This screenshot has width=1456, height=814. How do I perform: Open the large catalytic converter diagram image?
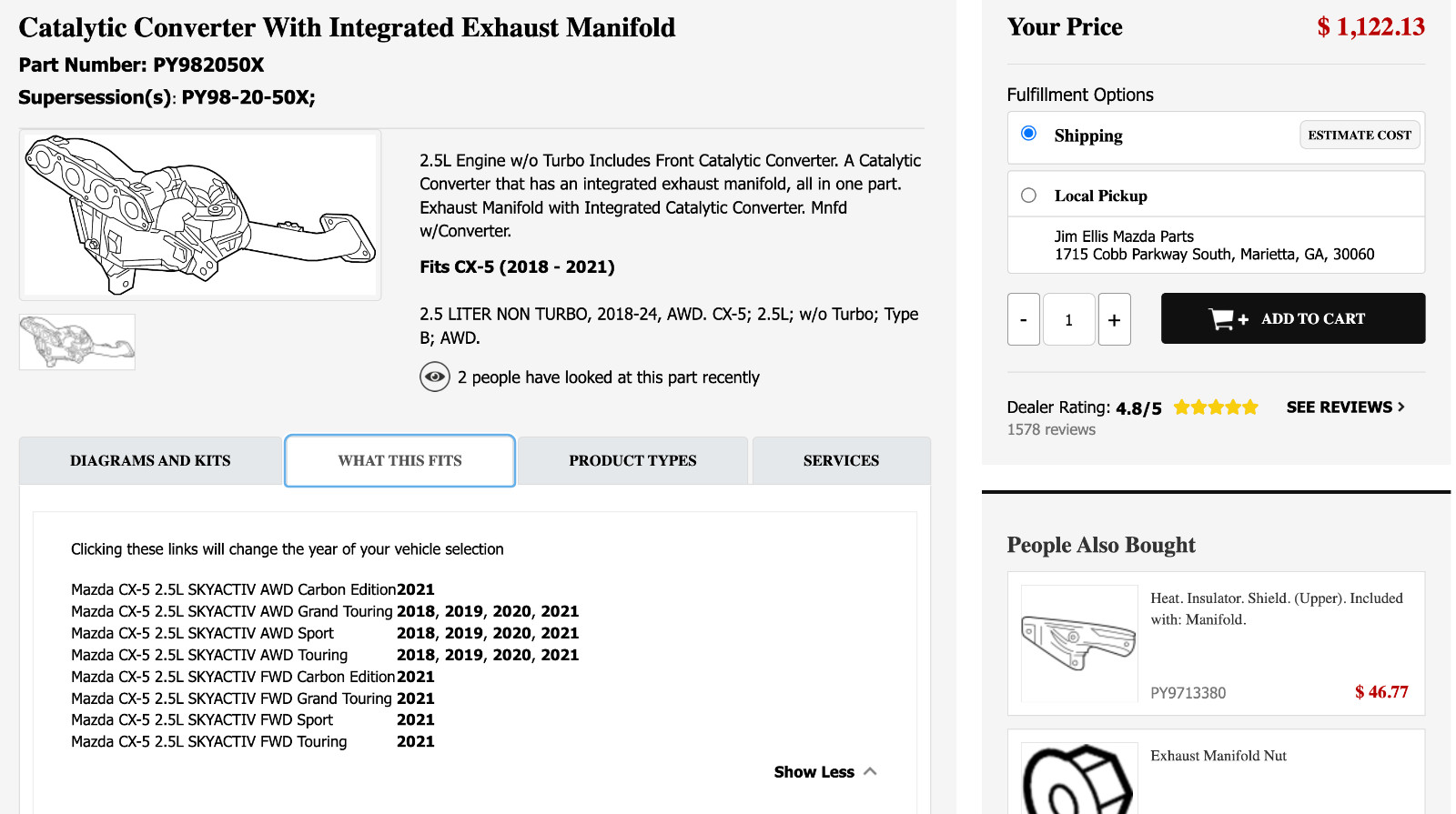pyautogui.click(x=200, y=215)
